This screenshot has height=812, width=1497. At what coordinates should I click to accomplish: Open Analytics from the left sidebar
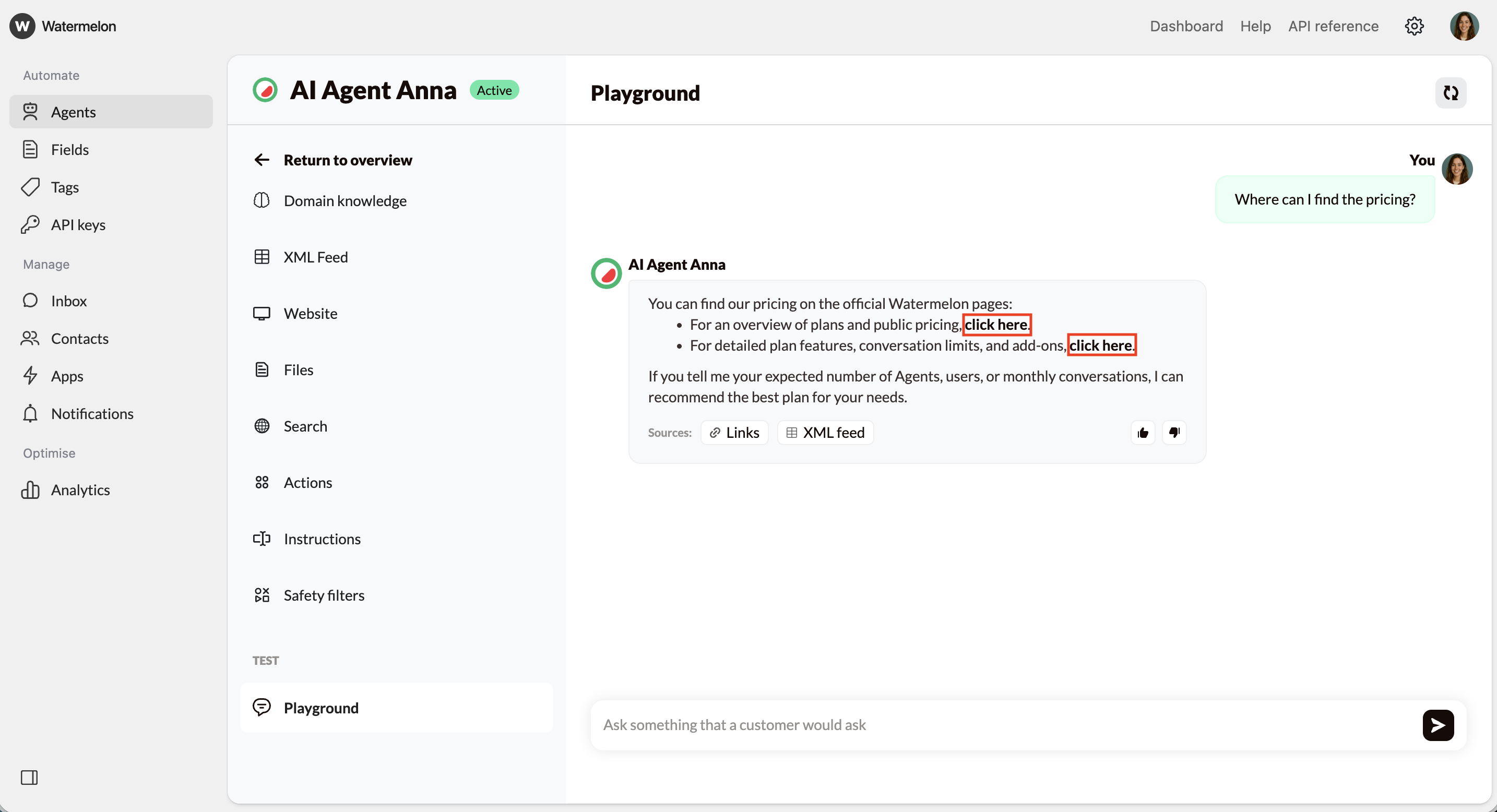coord(80,489)
